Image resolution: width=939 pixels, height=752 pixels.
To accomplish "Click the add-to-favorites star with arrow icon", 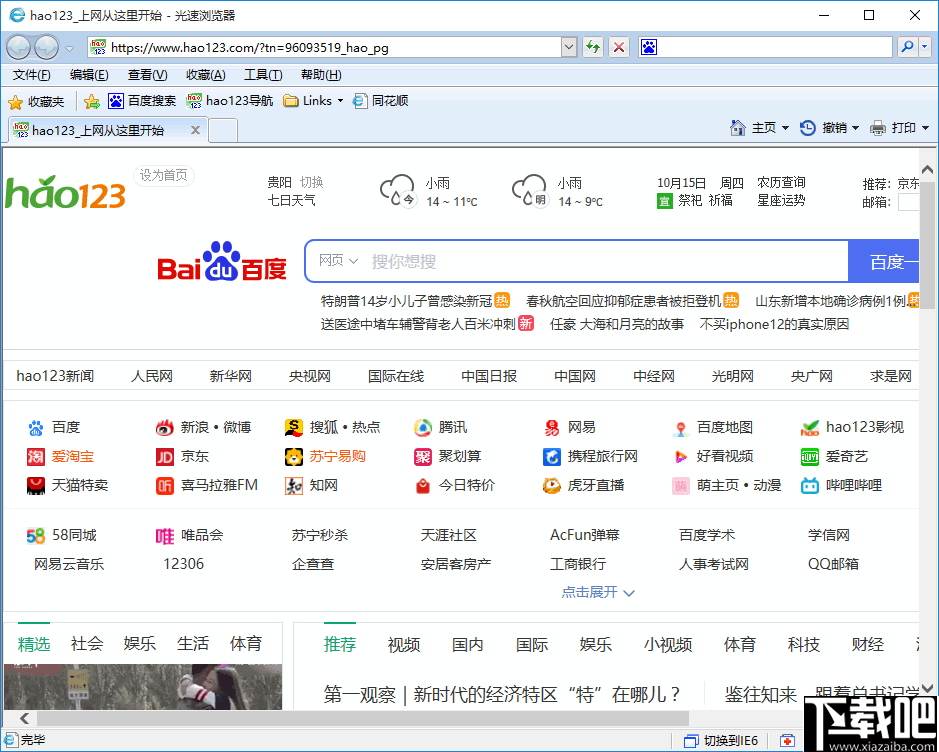I will click(92, 101).
